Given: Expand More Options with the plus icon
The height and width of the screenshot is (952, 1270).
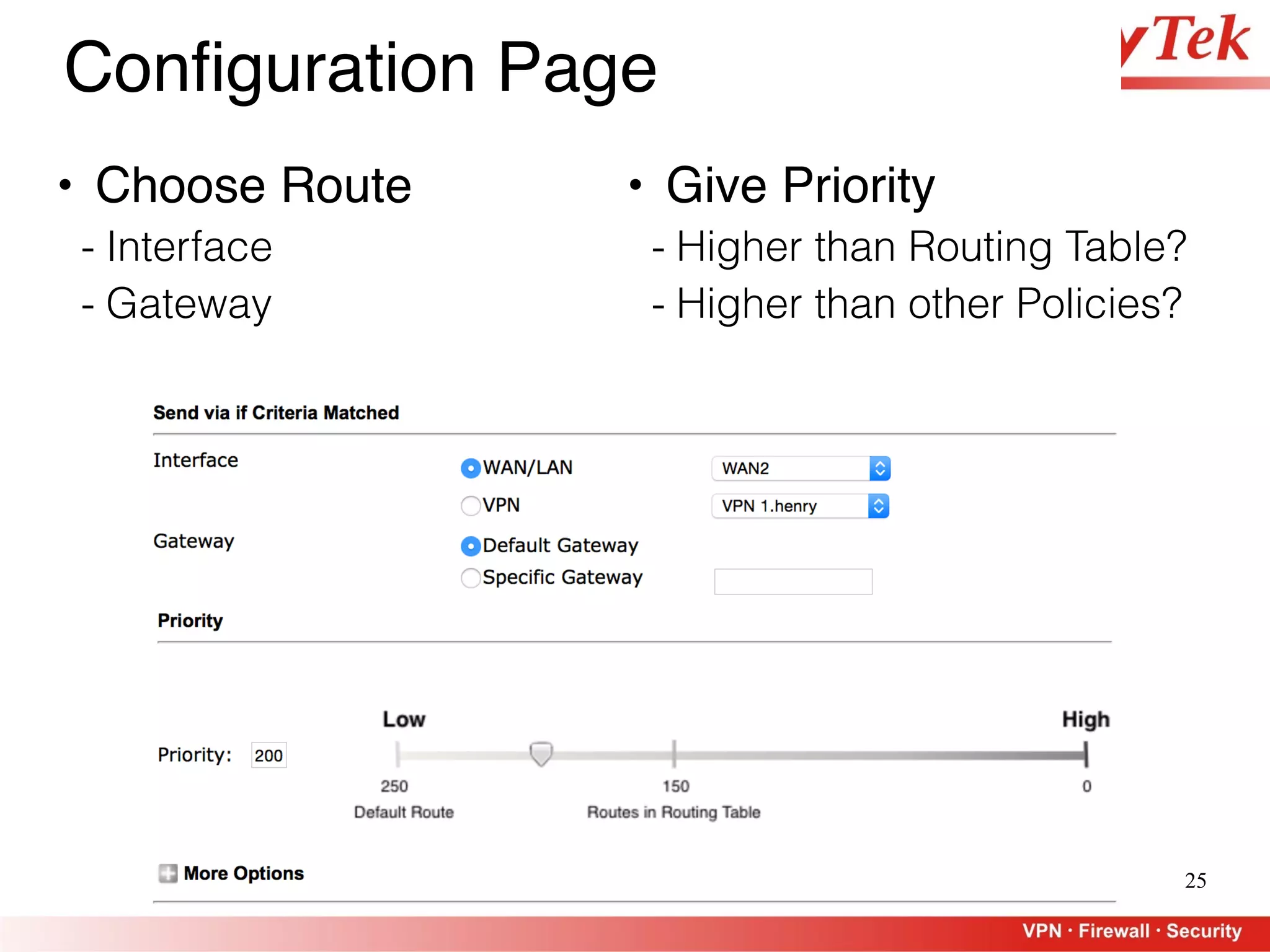Looking at the screenshot, I should point(167,873).
